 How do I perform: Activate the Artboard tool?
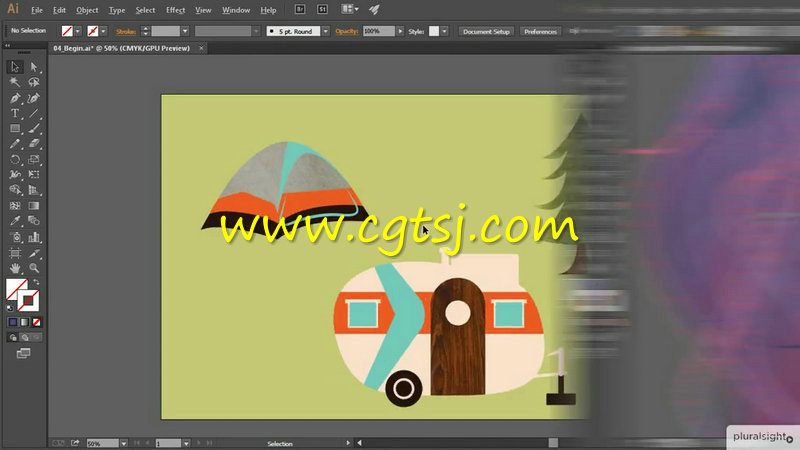coord(15,253)
